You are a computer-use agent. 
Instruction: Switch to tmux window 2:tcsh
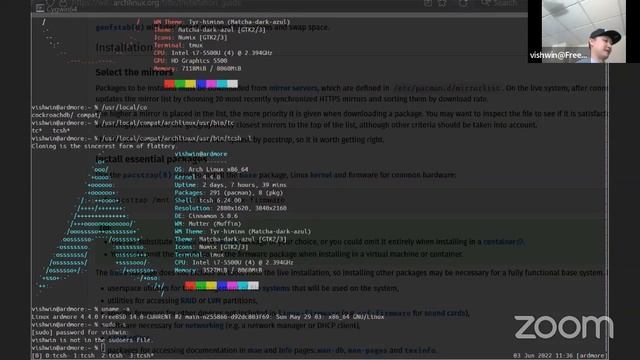111,356
